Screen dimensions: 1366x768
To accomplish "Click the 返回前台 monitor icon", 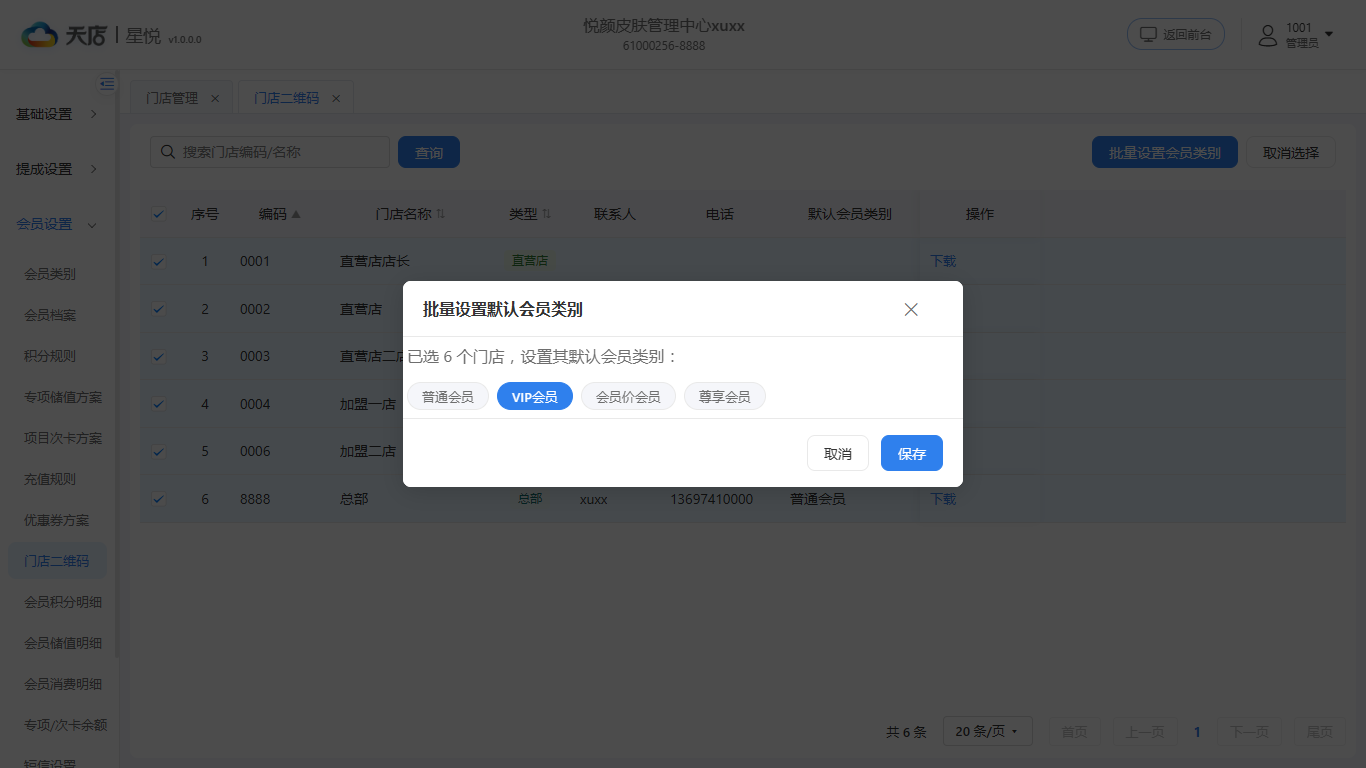I will tap(1148, 34).
